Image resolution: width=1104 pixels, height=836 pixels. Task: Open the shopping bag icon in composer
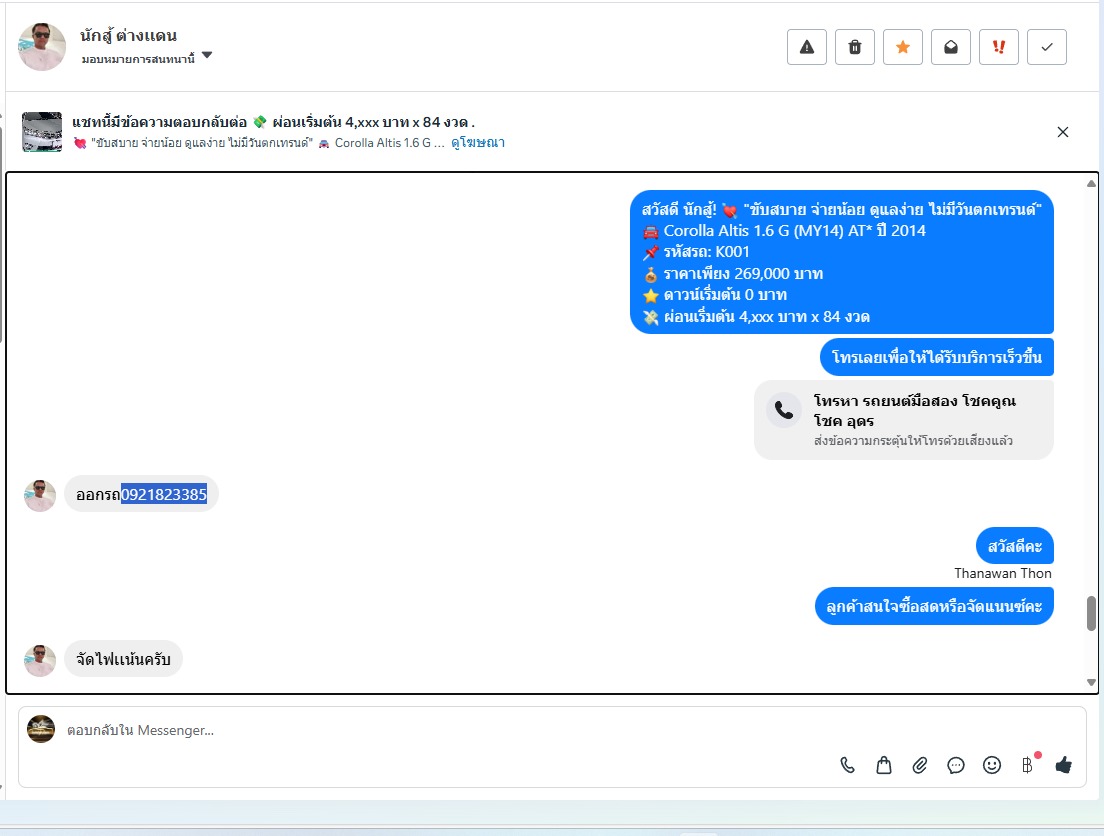(x=884, y=765)
